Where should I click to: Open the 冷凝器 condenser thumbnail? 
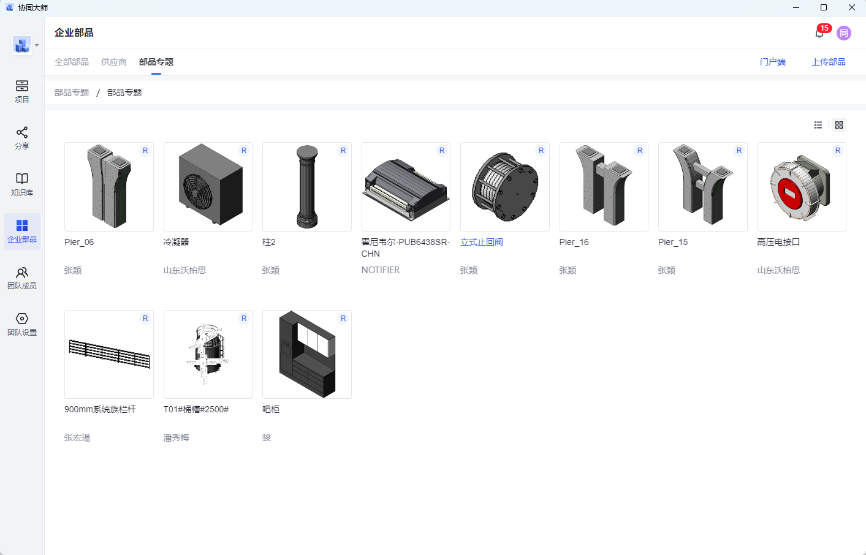[207, 187]
